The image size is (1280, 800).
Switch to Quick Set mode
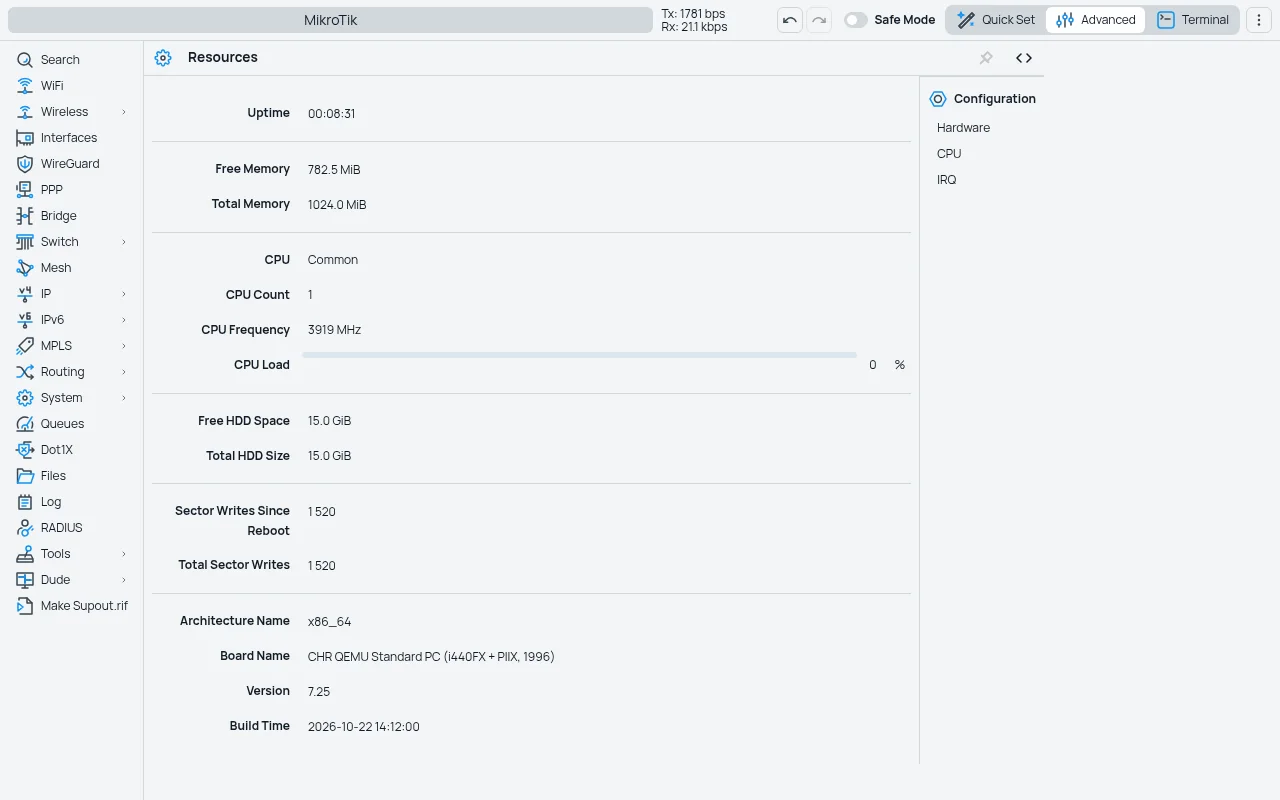(x=996, y=20)
